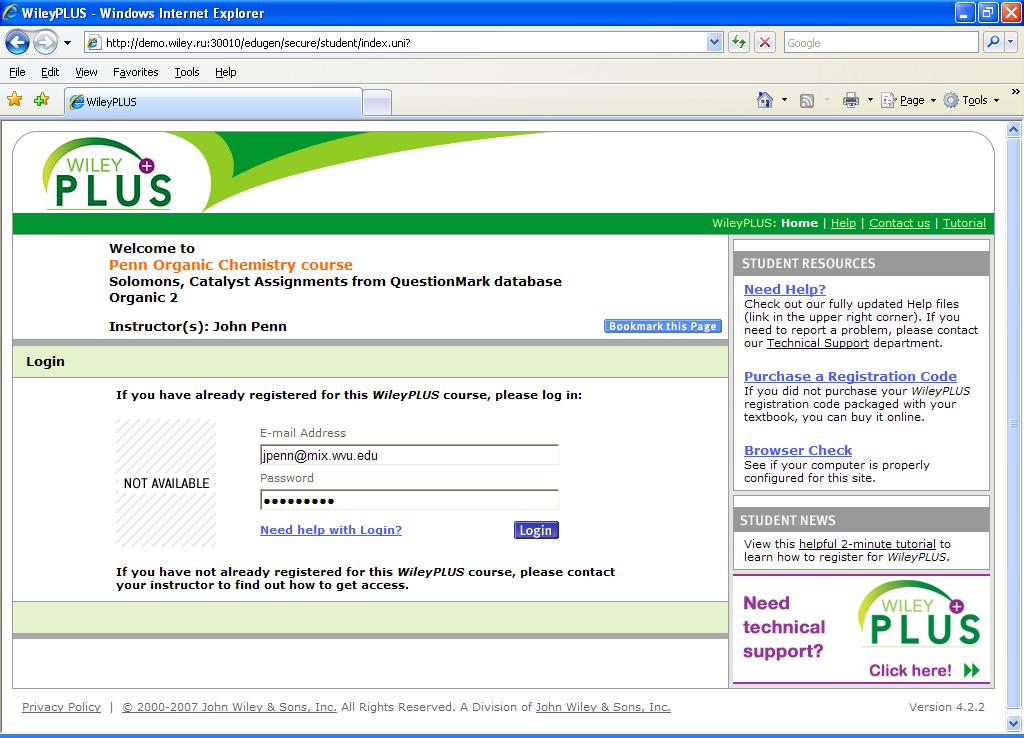This screenshot has width=1024, height=738.
Task: Click the Password field
Action: coord(409,500)
